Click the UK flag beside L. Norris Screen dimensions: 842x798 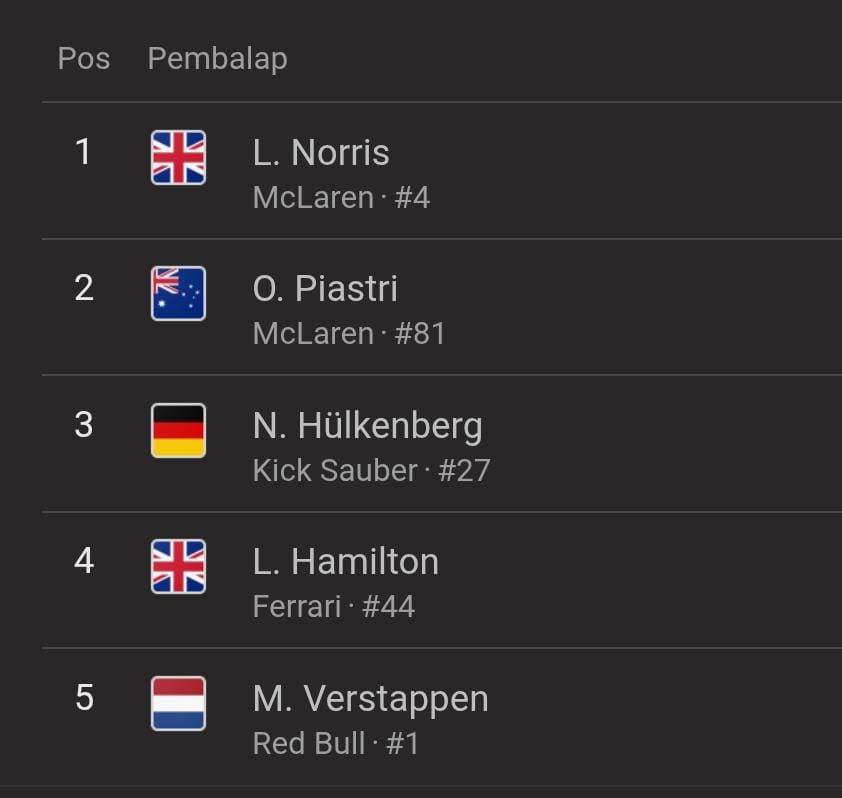click(178, 157)
